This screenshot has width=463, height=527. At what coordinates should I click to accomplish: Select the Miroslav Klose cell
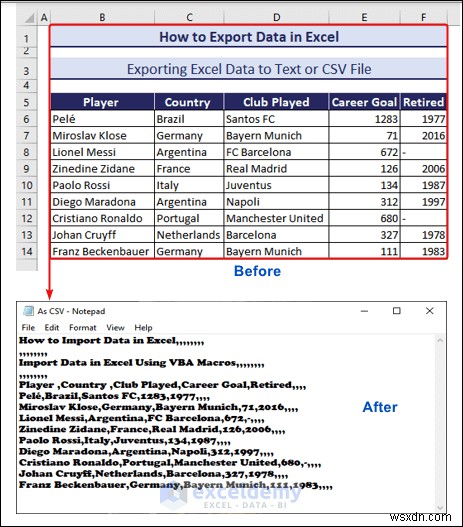[x=102, y=135]
